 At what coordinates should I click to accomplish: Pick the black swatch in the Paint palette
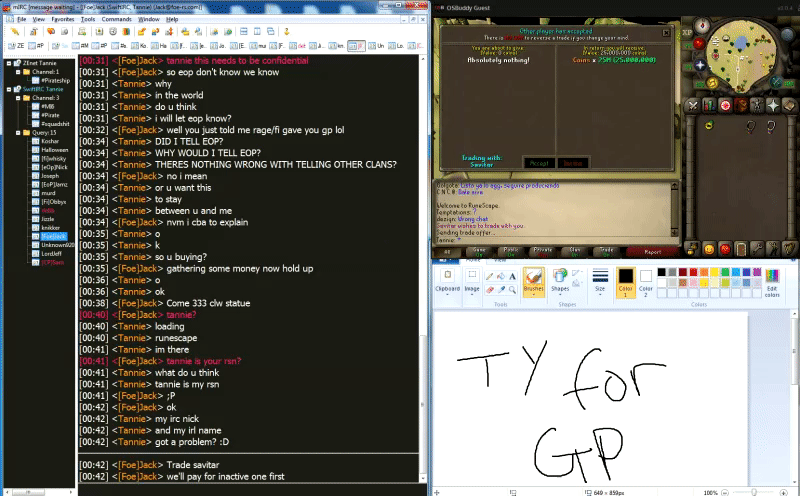pos(661,272)
